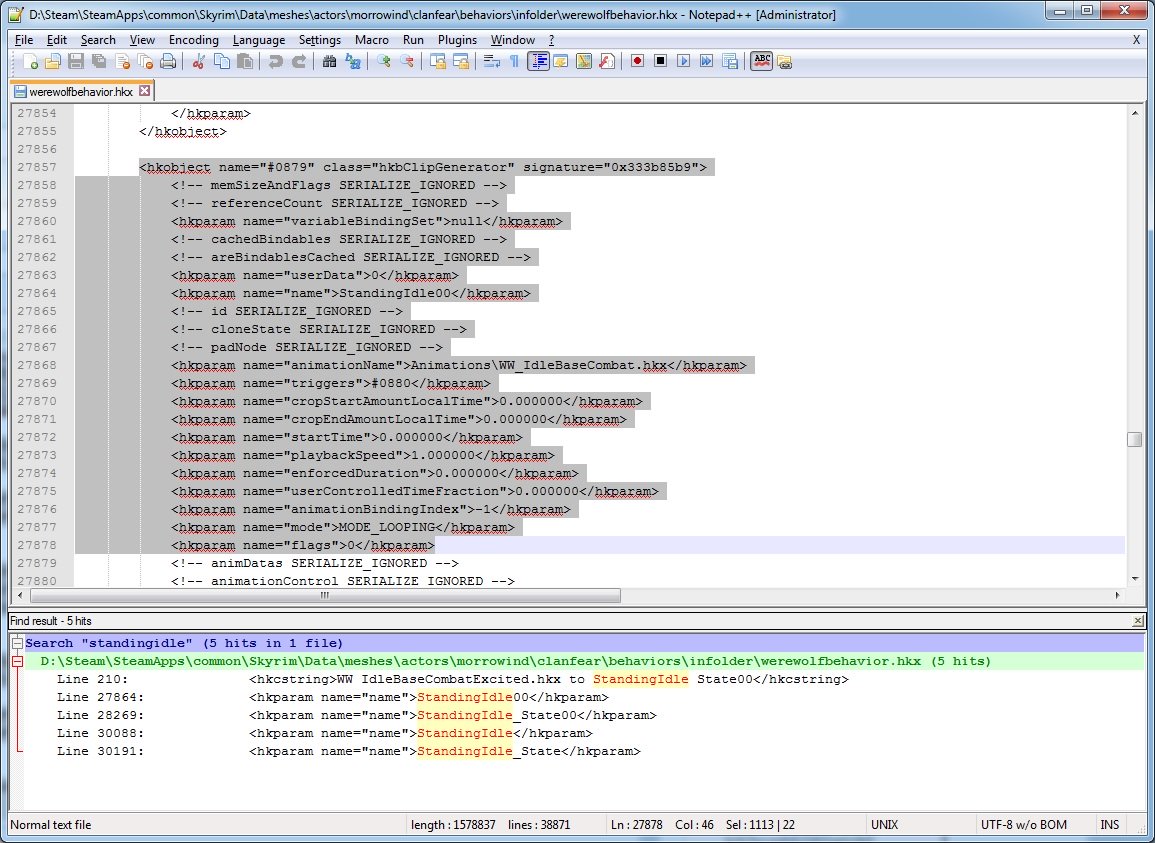Click editor horizontal scrollbar left arrow

pos(20,595)
